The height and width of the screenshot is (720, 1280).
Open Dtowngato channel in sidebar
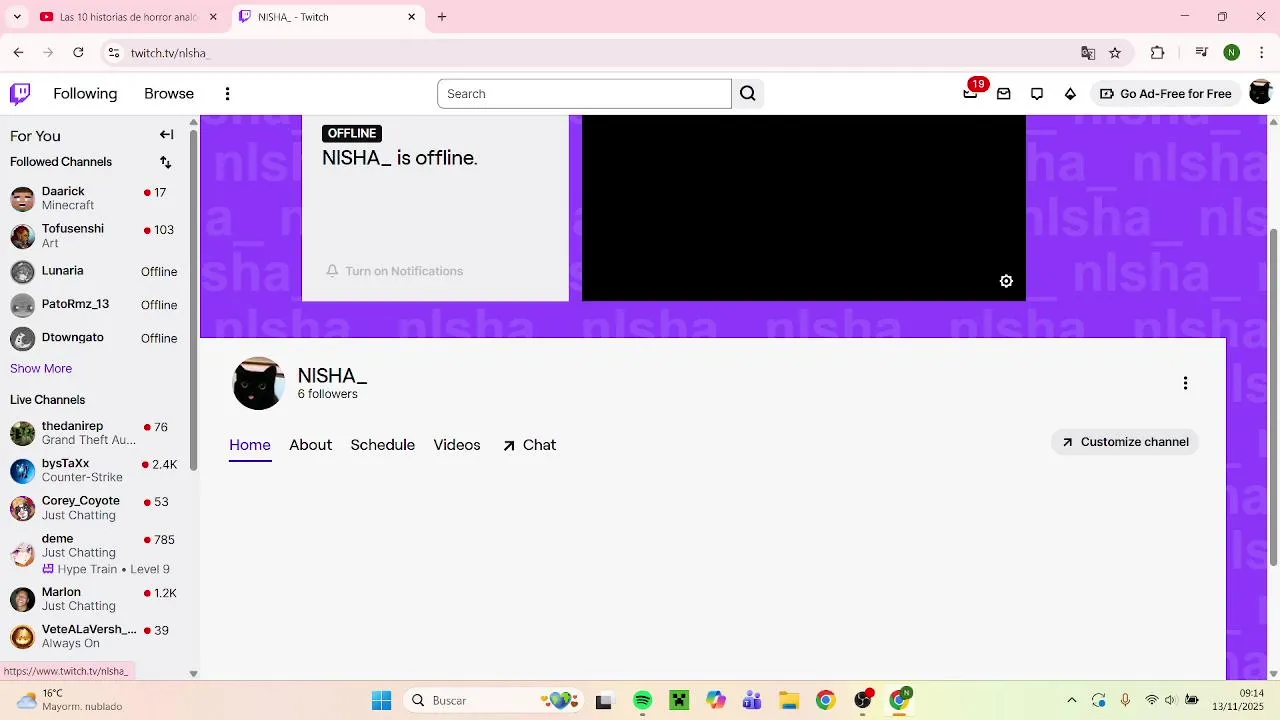coord(94,338)
